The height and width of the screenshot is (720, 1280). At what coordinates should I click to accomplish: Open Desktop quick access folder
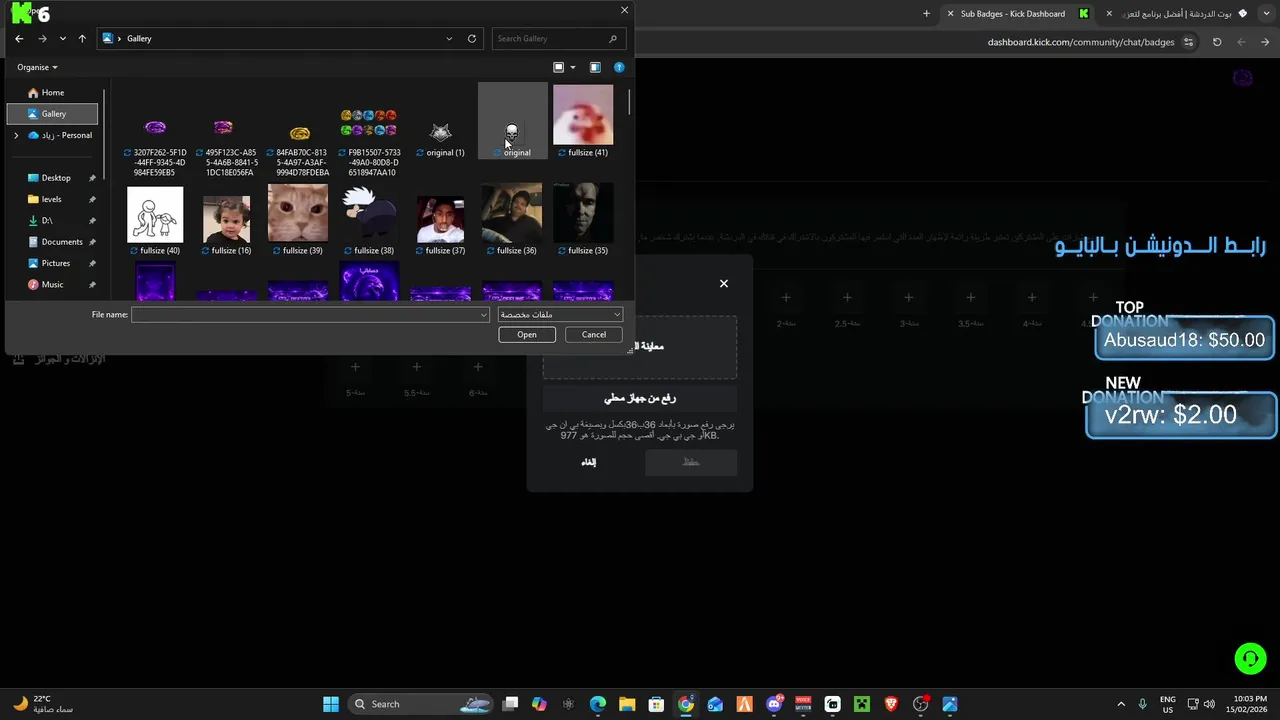(x=56, y=178)
